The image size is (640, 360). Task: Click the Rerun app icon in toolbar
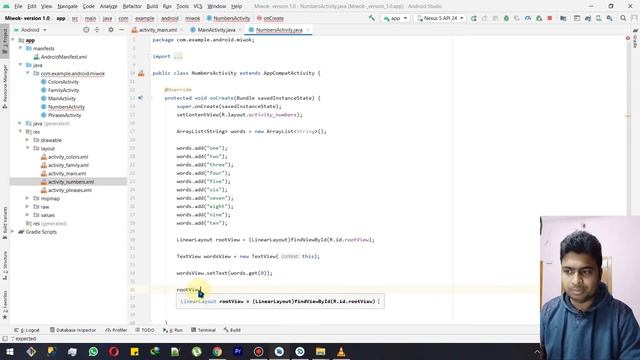(473, 18)
